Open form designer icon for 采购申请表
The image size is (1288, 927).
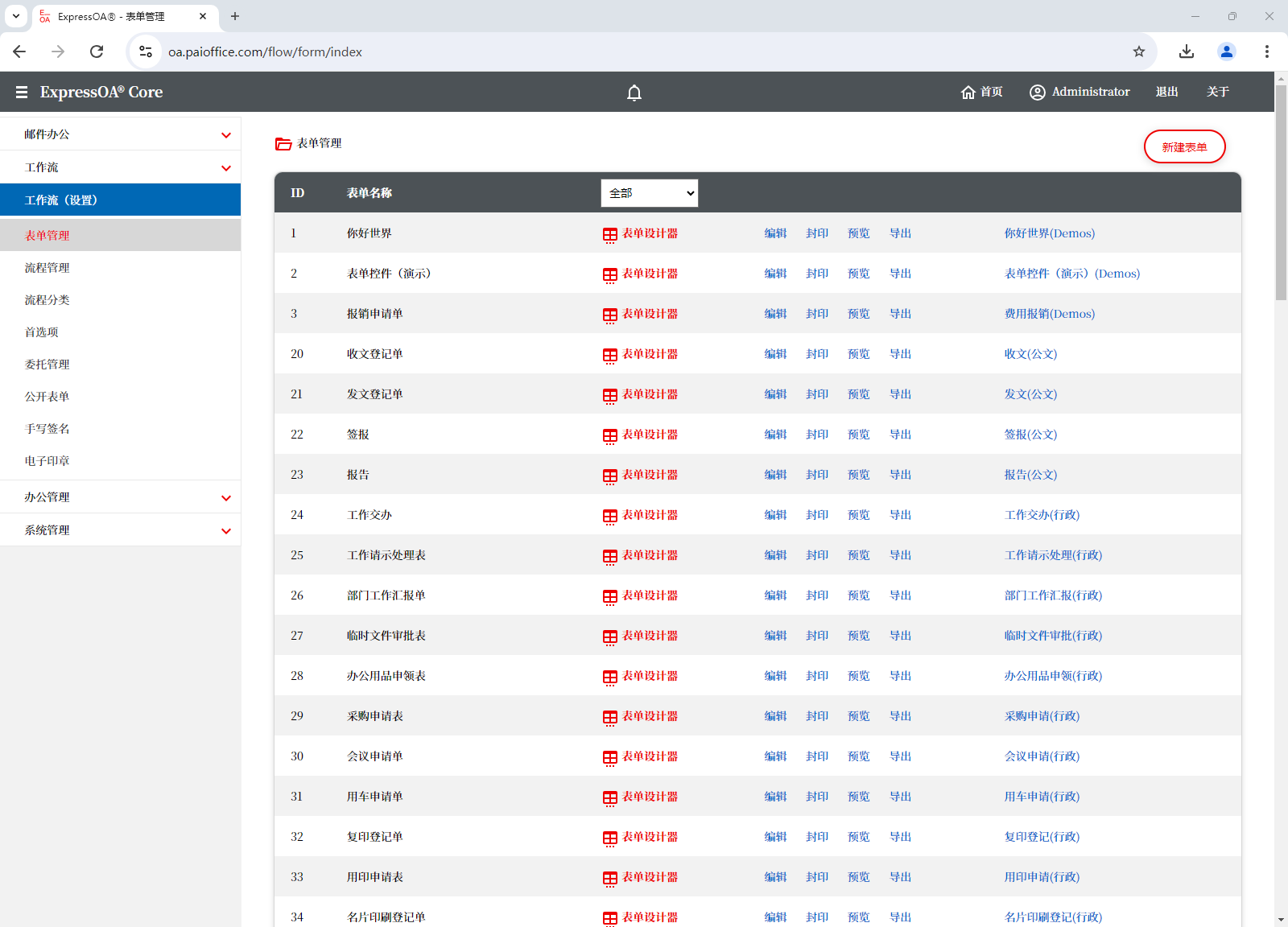point(610,718)
